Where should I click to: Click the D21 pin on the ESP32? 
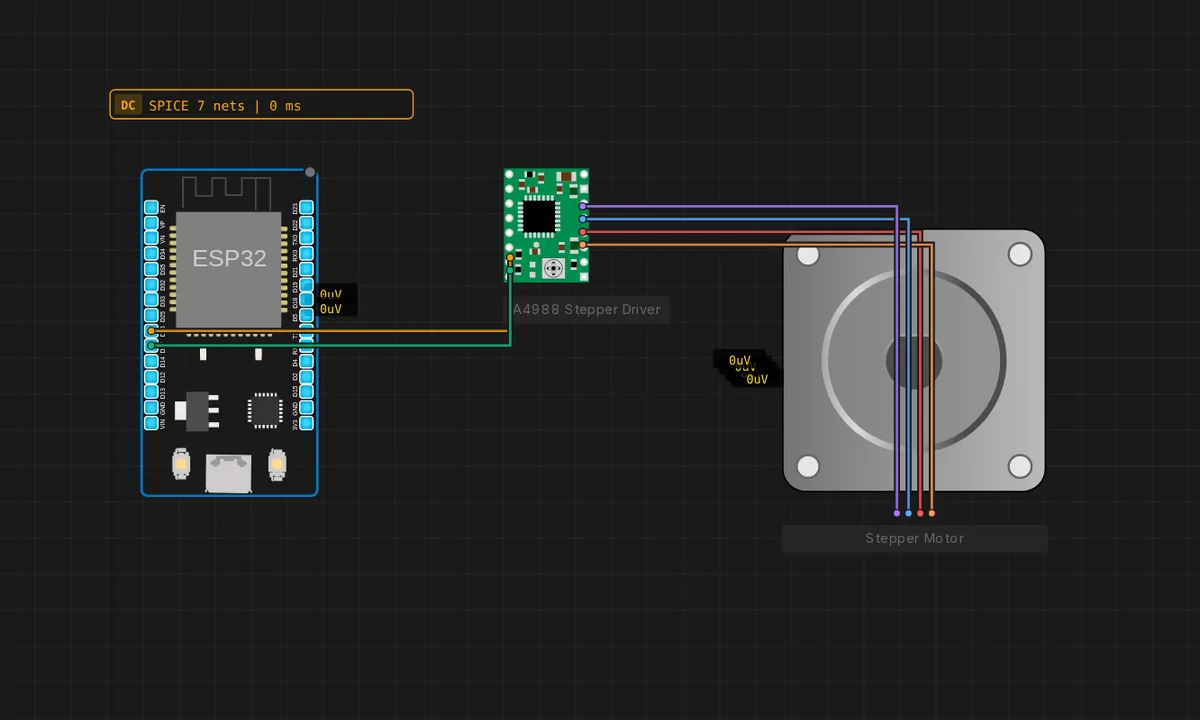pyautogui.click(x=306, y=268)
